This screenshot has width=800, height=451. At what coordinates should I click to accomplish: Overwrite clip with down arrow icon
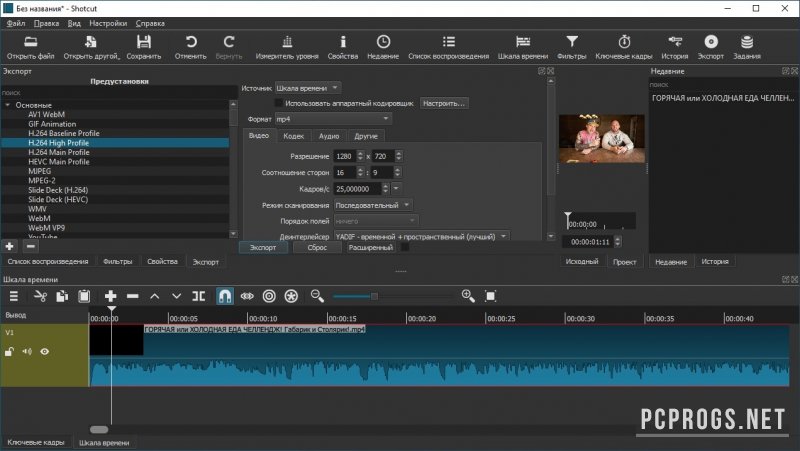click(x=177, y=296)
